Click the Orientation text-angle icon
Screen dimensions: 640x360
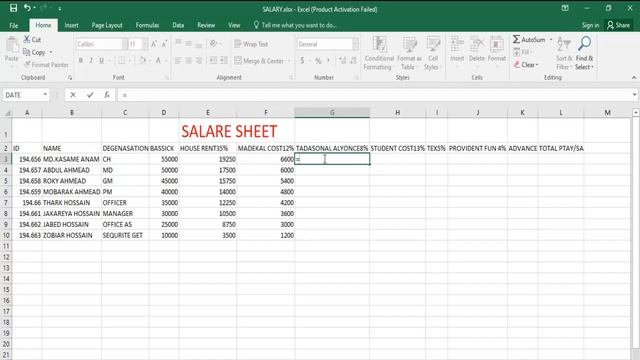pyautogui.click(x=213, y=44)
